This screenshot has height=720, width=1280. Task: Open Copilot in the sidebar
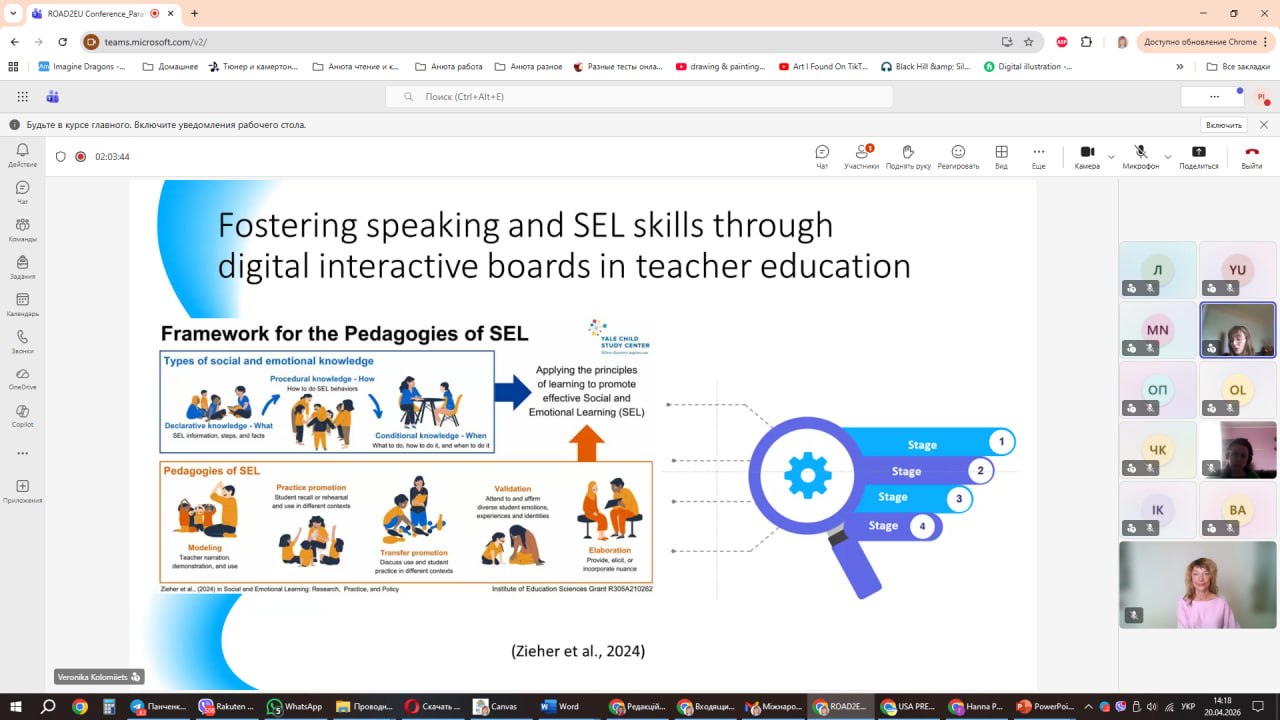click(22, 415)
